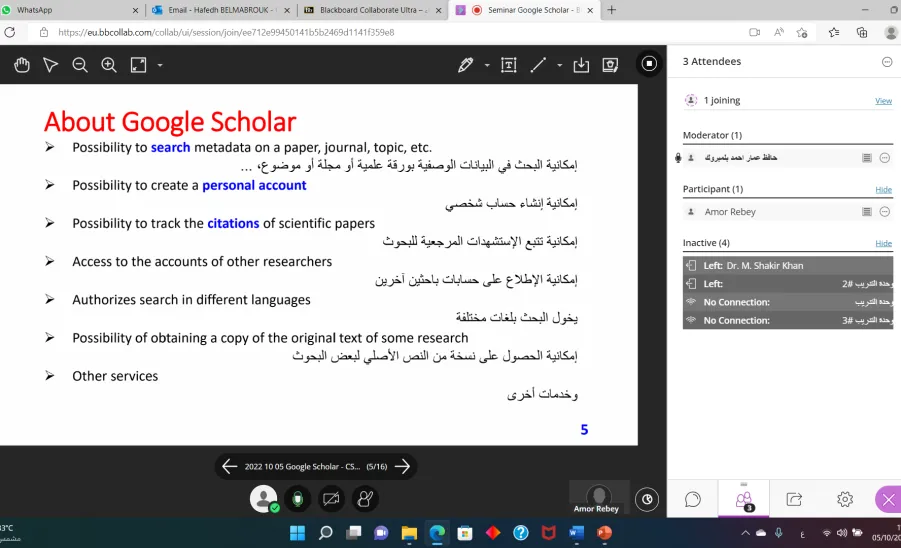This screenshot has height=548, width=901.
Task: Toggle fit-to-size view of the slide
Action: click(138, 65)
